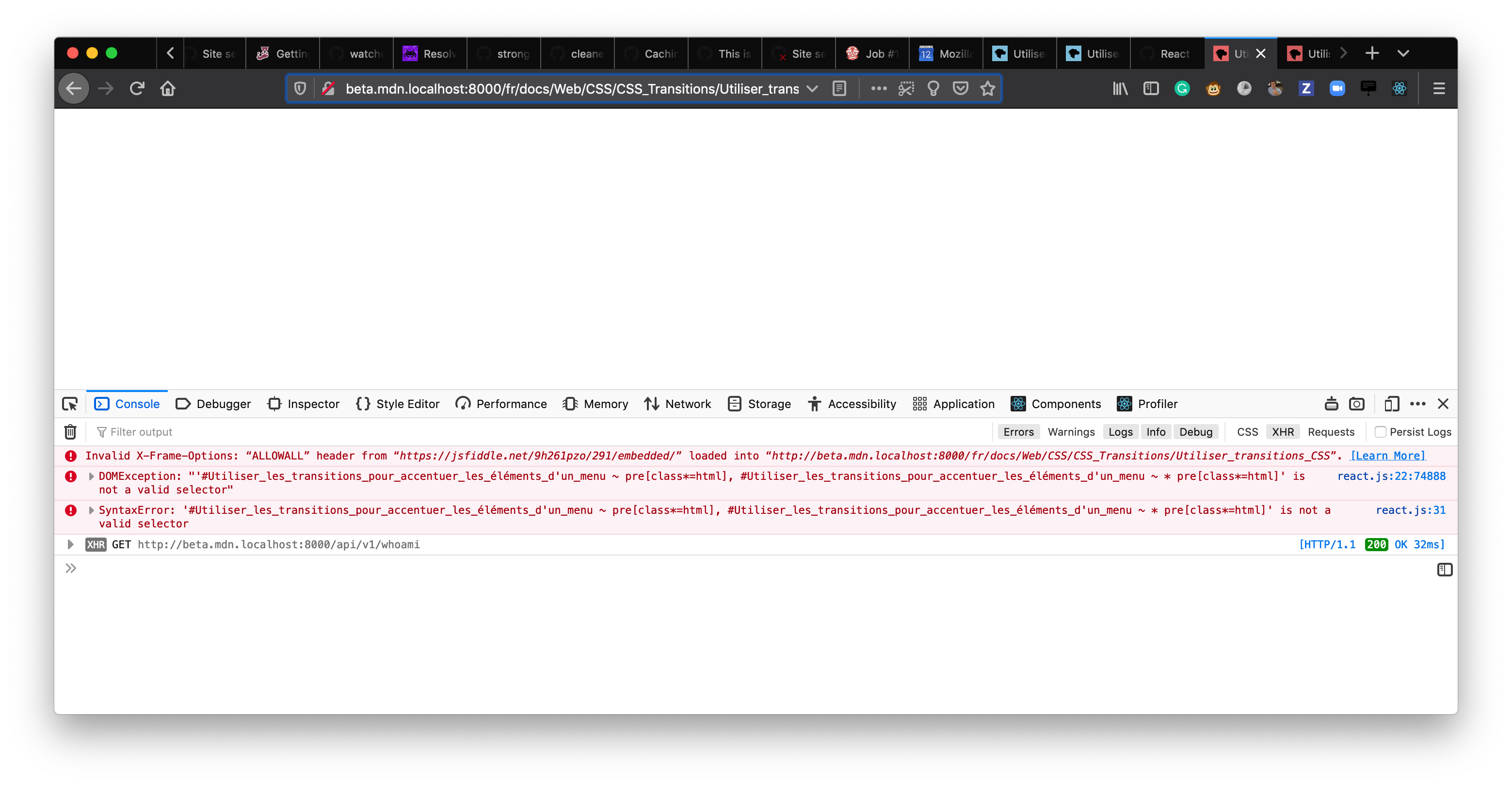Toggle the Logs filter
The image size is (1512, 786).
pos(1121,432)
